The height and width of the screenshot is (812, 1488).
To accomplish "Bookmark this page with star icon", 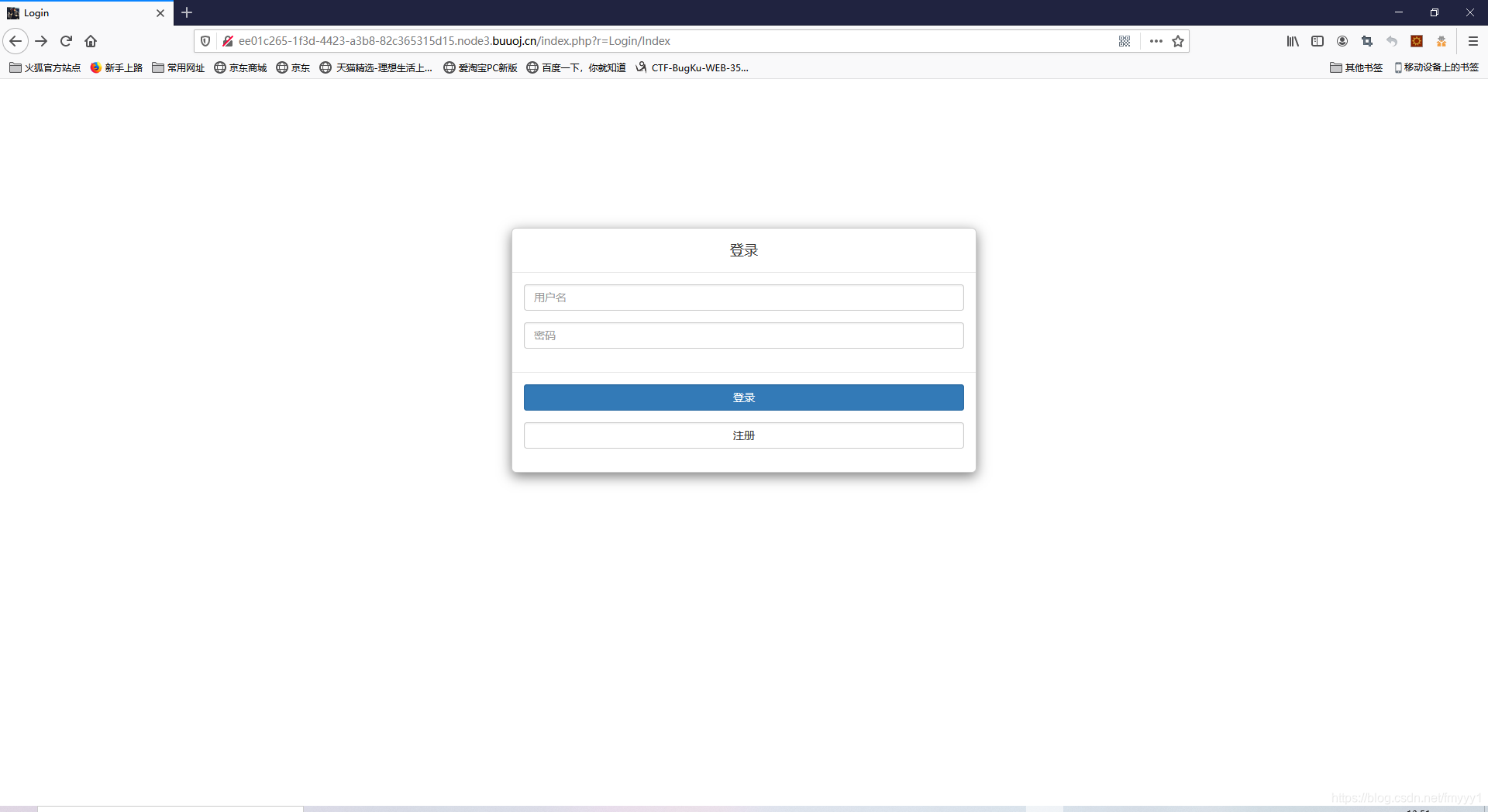I will (x=1178, y=41).
